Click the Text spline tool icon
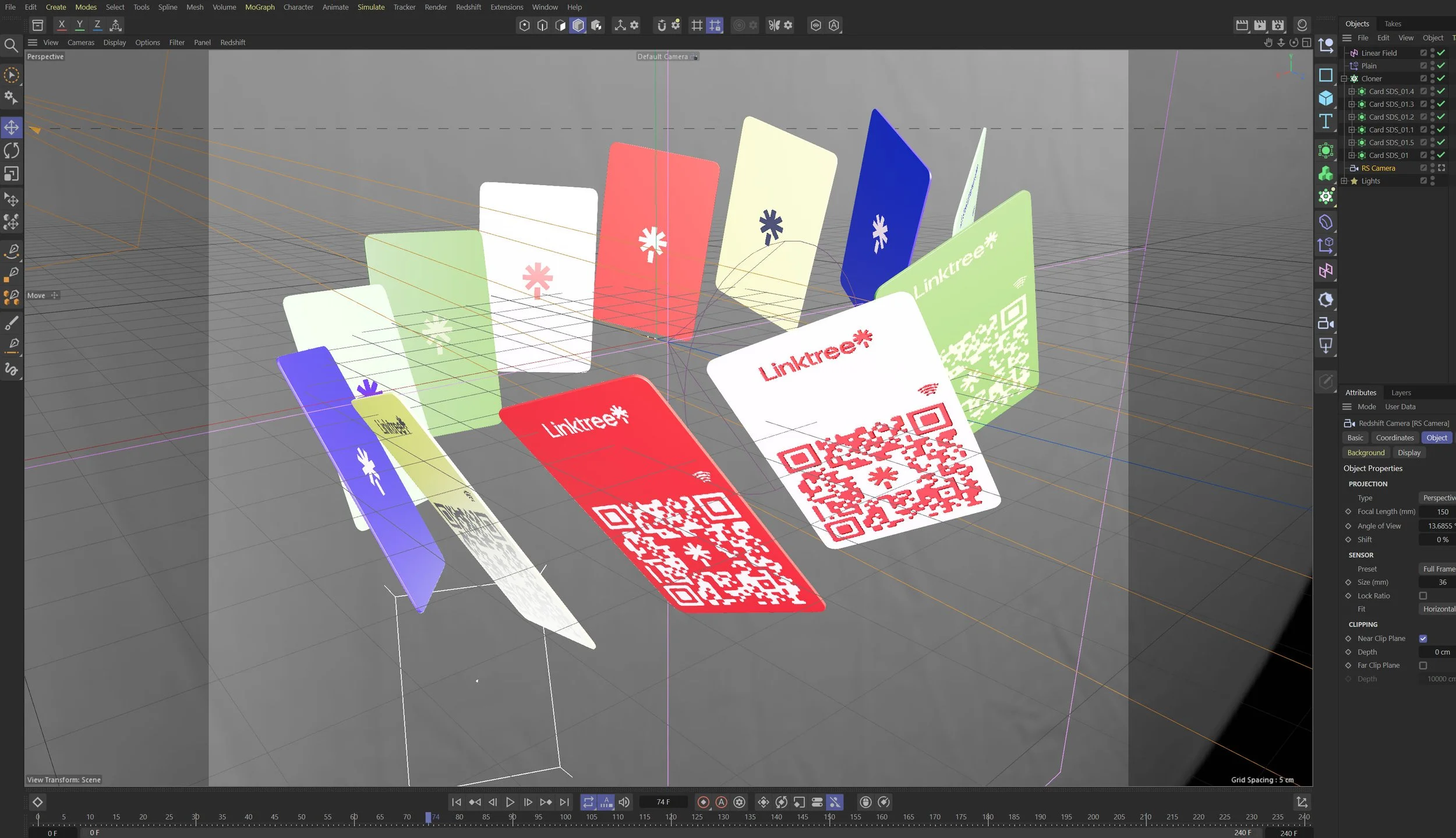This screenshot has height=838, width=1456. pyautogui.click(x=1326, y=121)
